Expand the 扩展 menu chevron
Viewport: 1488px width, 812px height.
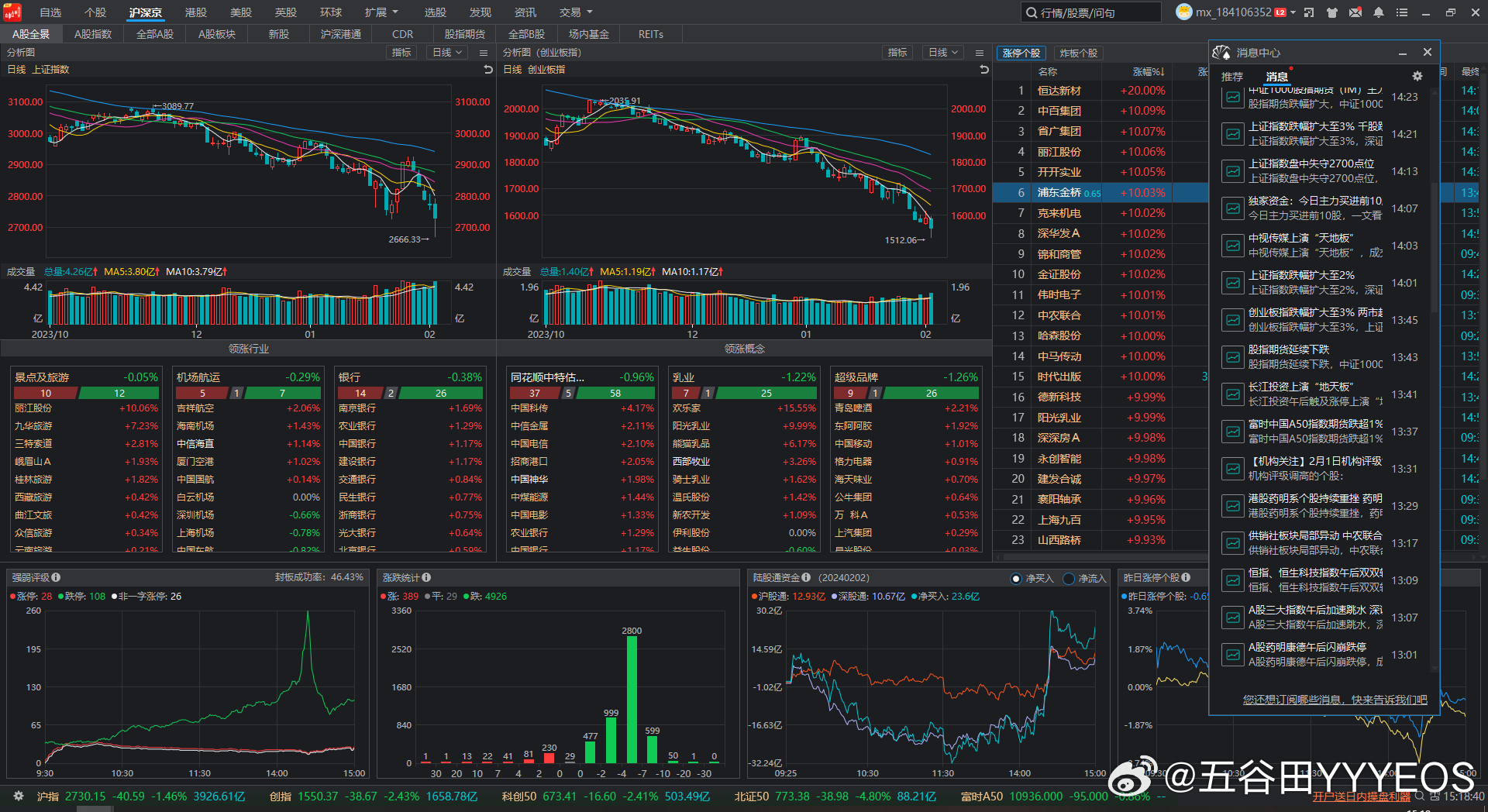[x=395, y=12]
